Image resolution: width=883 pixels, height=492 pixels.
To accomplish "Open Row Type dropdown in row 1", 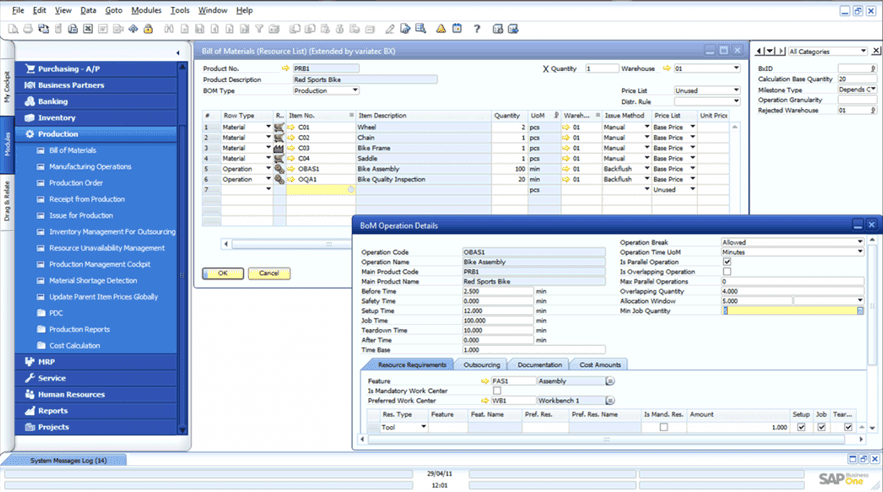I will (268, 127).
